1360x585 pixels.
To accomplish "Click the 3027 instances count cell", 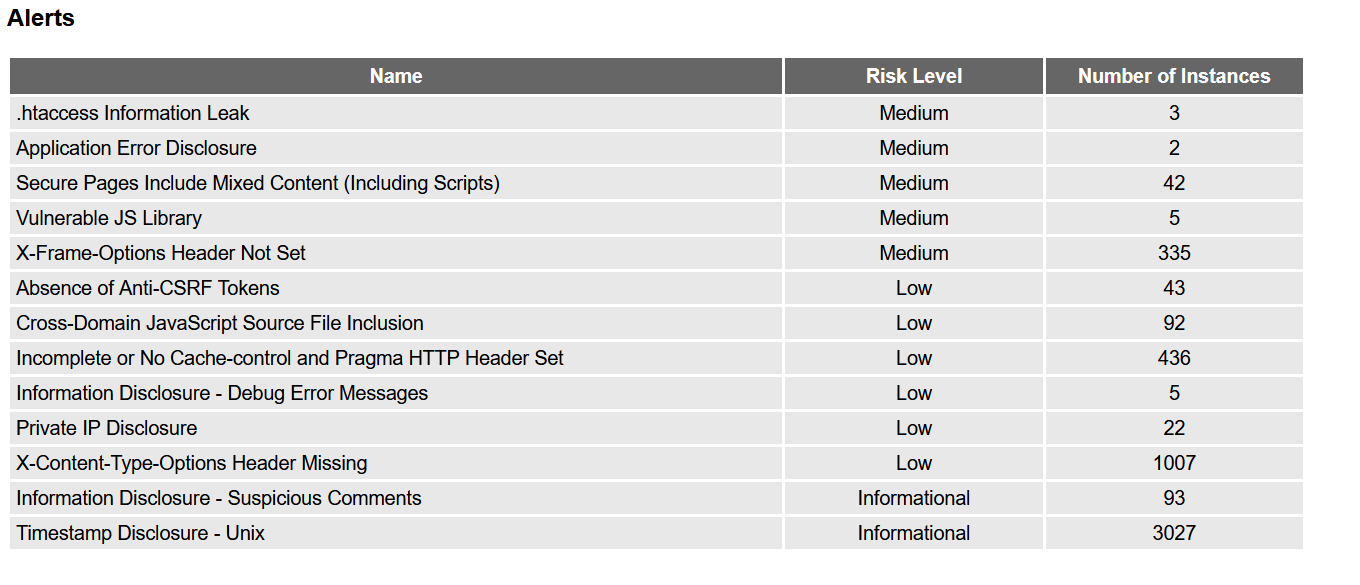I will pyautogui.click(x=1173, y=533).
